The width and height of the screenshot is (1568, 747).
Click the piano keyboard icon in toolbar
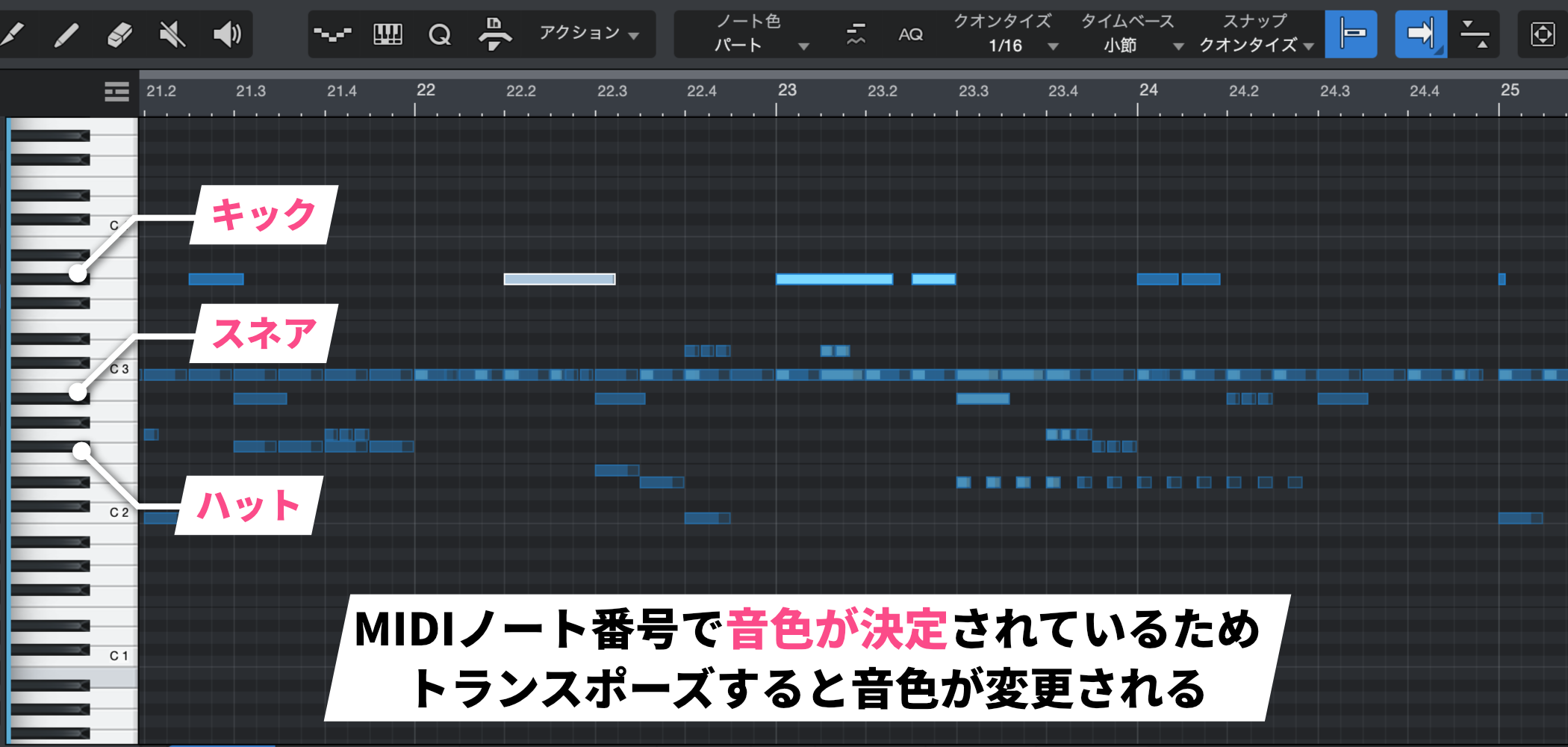pos(388,34)
